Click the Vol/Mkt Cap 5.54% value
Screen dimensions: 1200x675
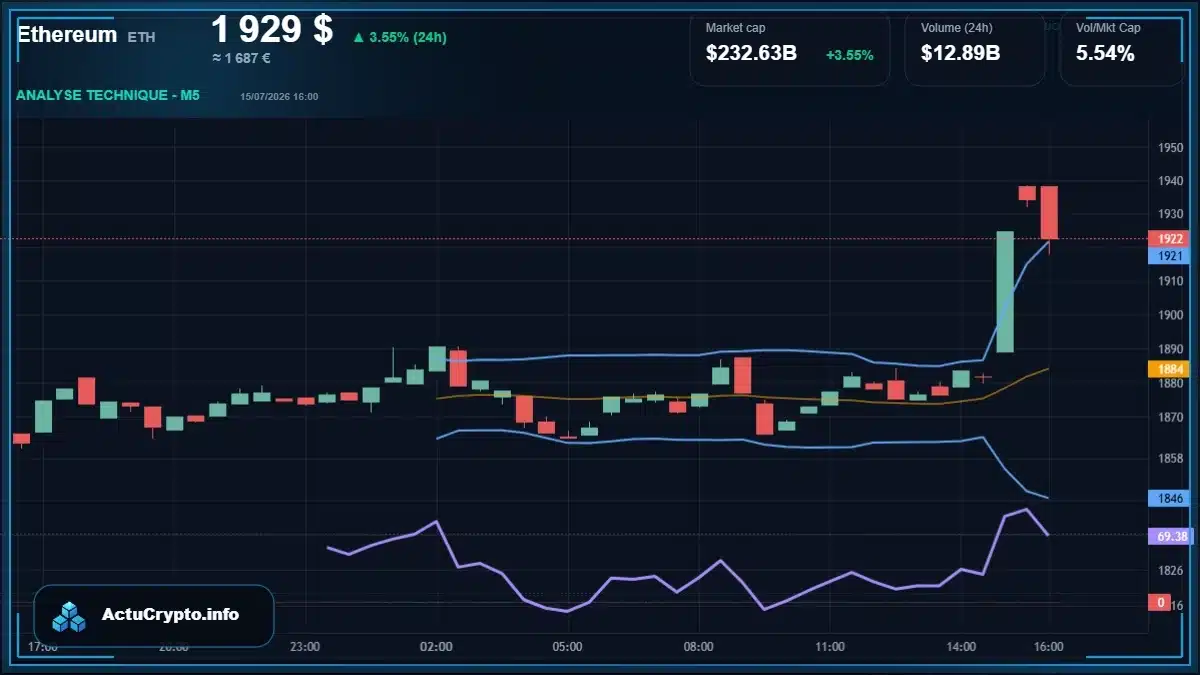tap(1105, 54)
